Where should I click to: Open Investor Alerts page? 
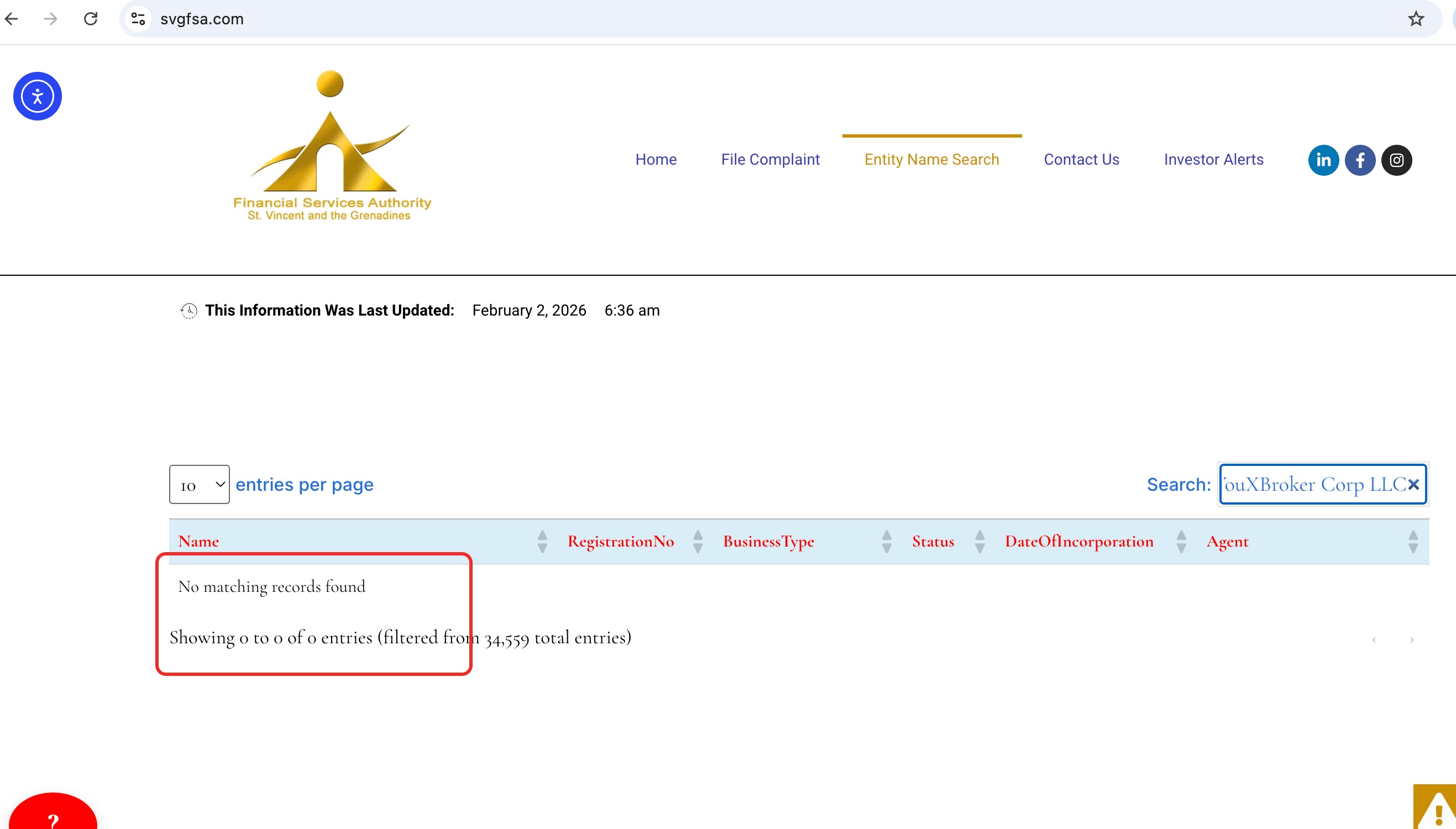(1213, 159)
